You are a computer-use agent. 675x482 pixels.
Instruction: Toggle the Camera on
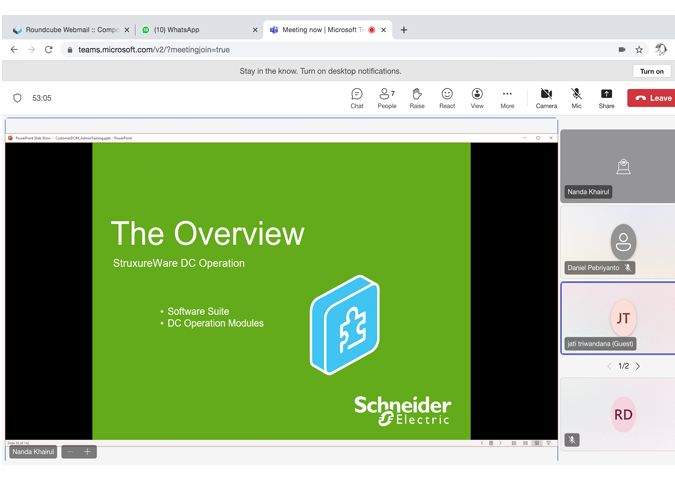(x=546, y=97)
